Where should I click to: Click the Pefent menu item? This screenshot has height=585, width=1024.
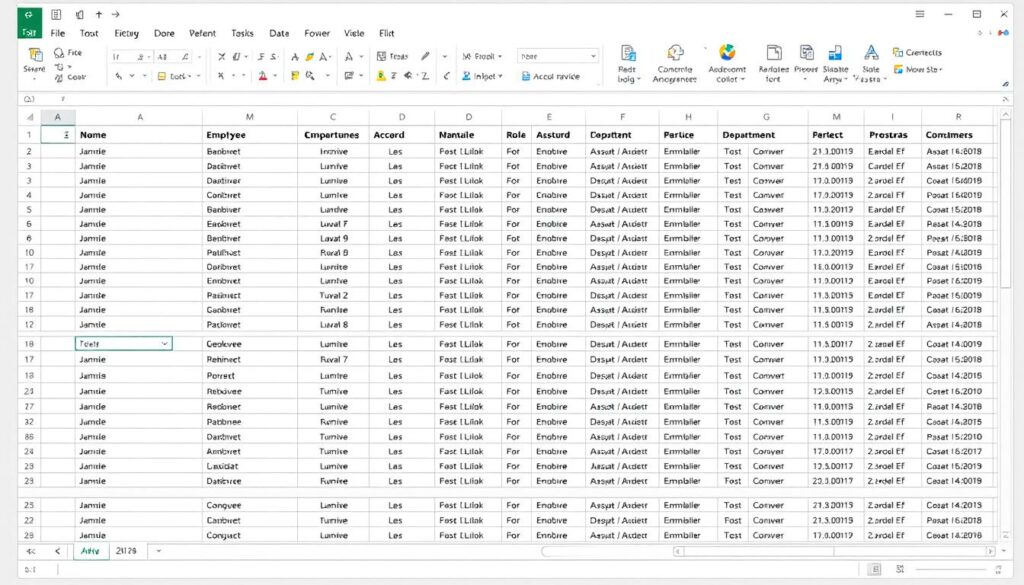coord(202,33)
